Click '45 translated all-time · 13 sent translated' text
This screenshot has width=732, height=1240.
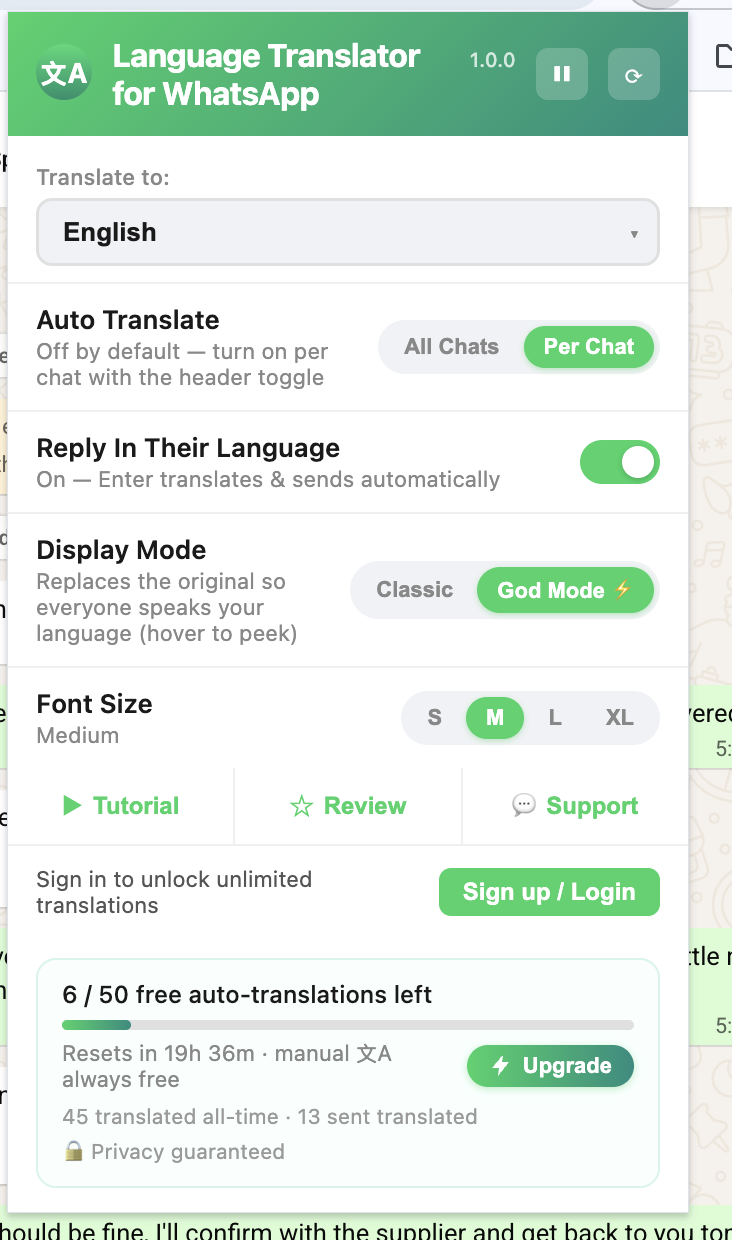point(270,1117)
